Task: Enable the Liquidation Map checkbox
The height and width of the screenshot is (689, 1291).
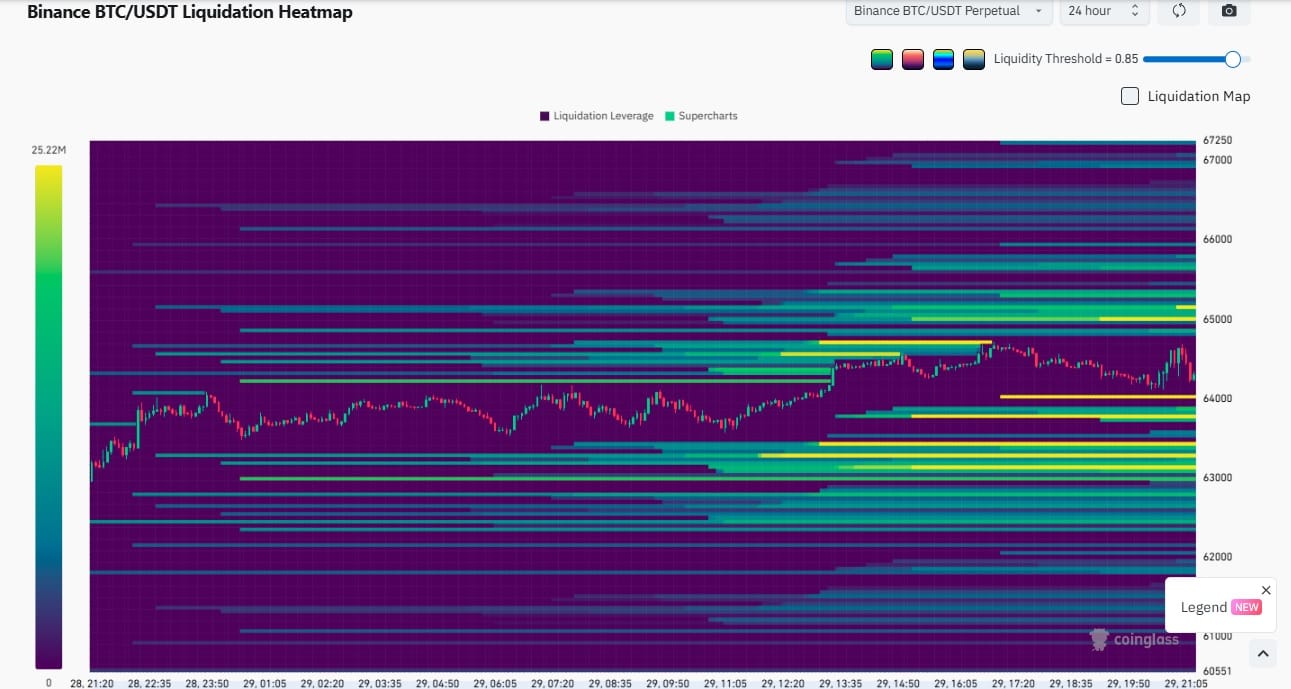Action: [x=1130, y=96]
